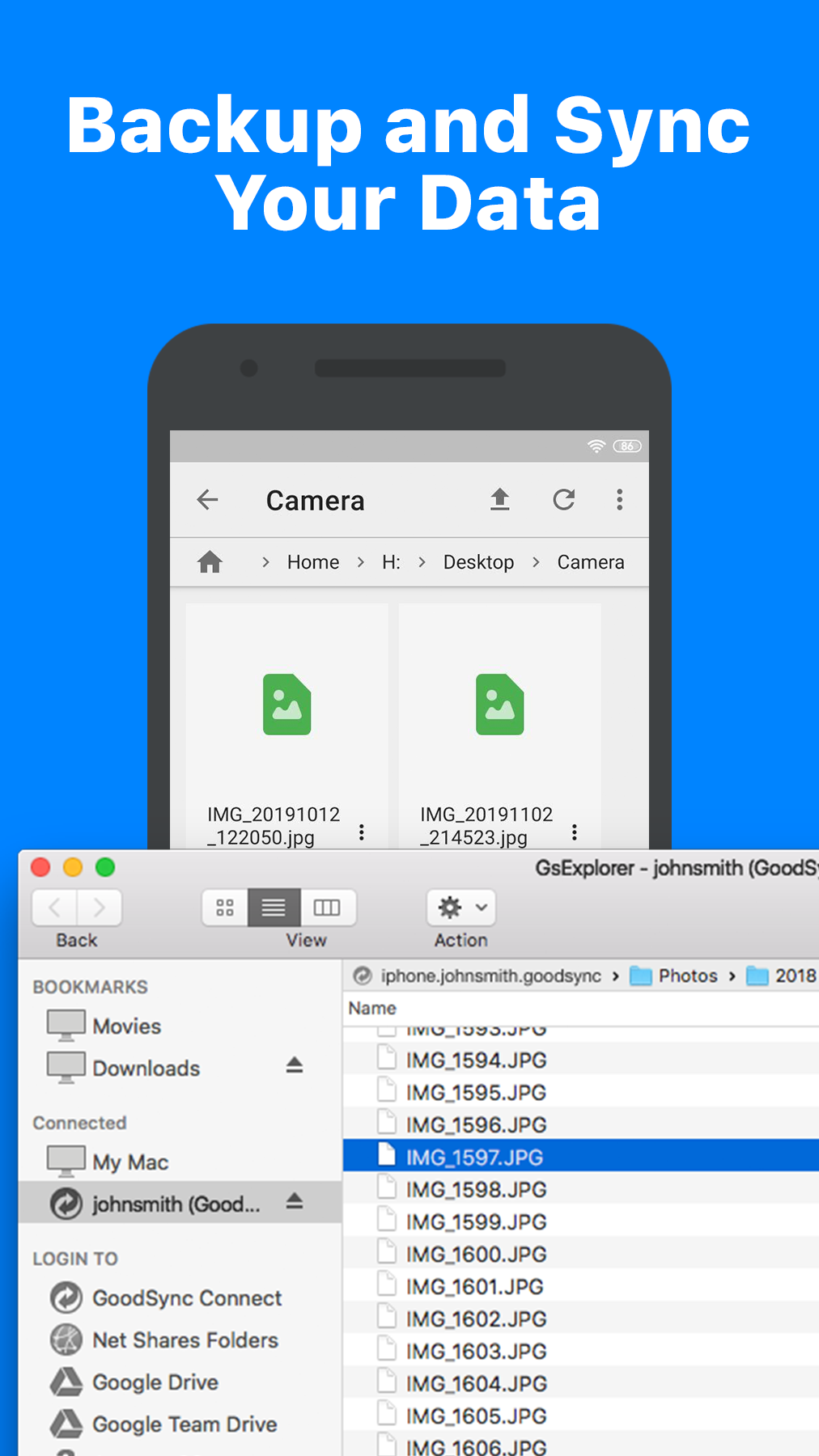Select the file IMG_1600.JPG
This screenshot has width=819, height=1456.
[476, 1255]
